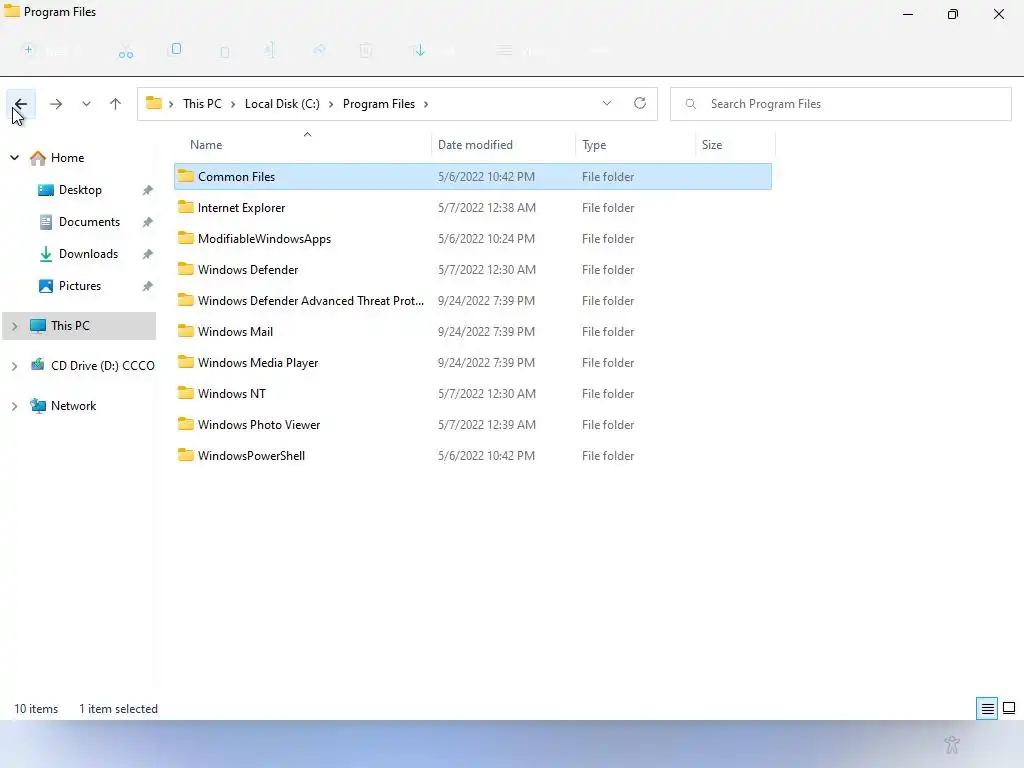This screenshot has height=768, width=1024.
Task: Click 5/7/2022 12:39 AM date cell
Action: 487,425
